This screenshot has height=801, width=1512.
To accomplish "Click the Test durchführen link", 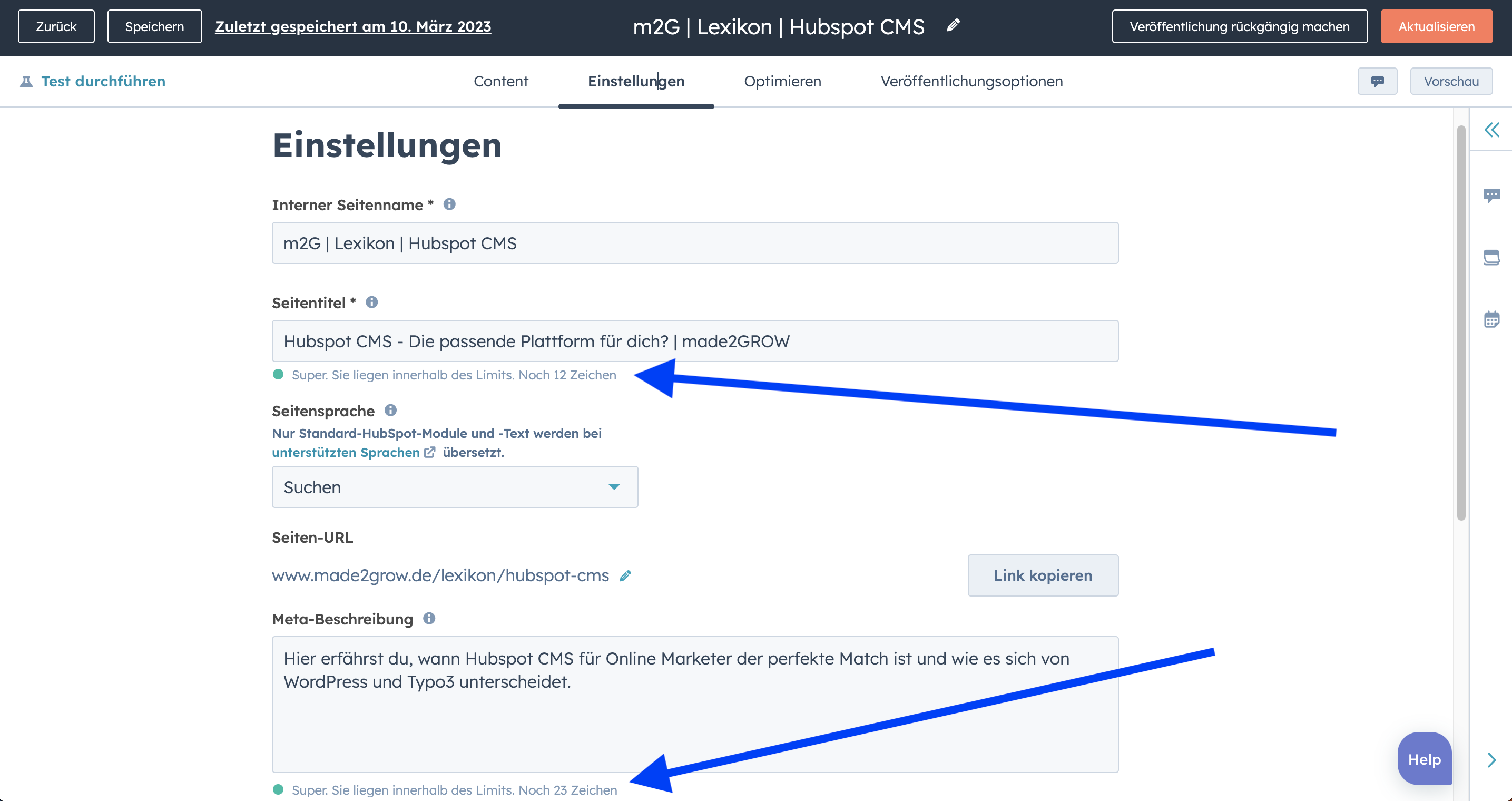I will [103, 82].
